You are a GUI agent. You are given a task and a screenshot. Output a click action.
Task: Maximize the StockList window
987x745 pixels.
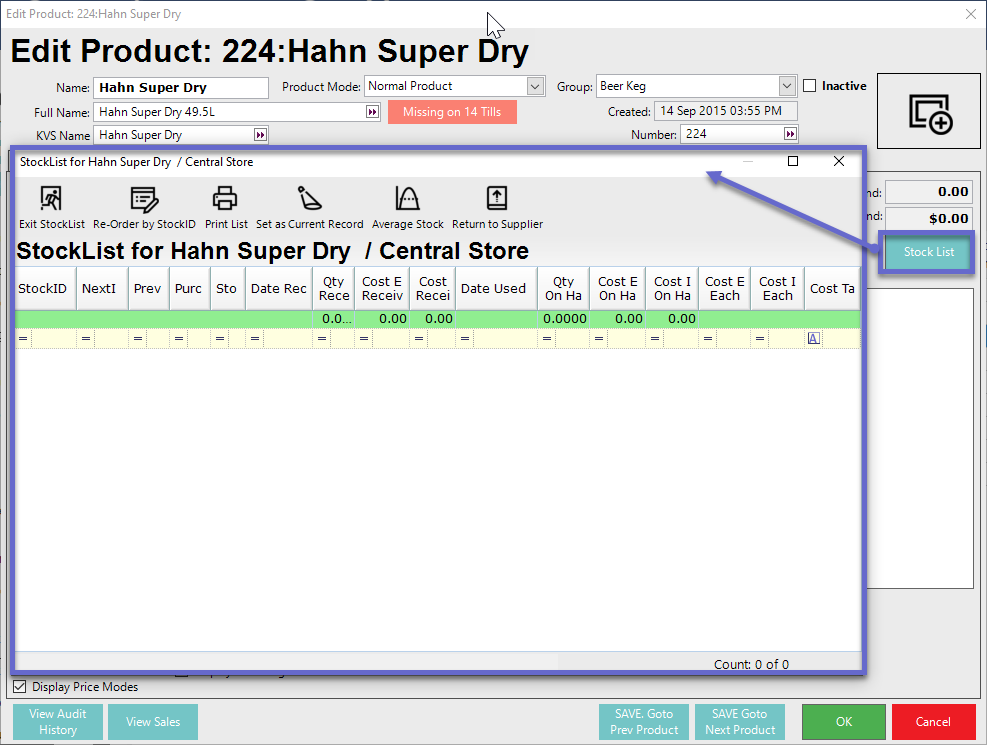[792, 161]
